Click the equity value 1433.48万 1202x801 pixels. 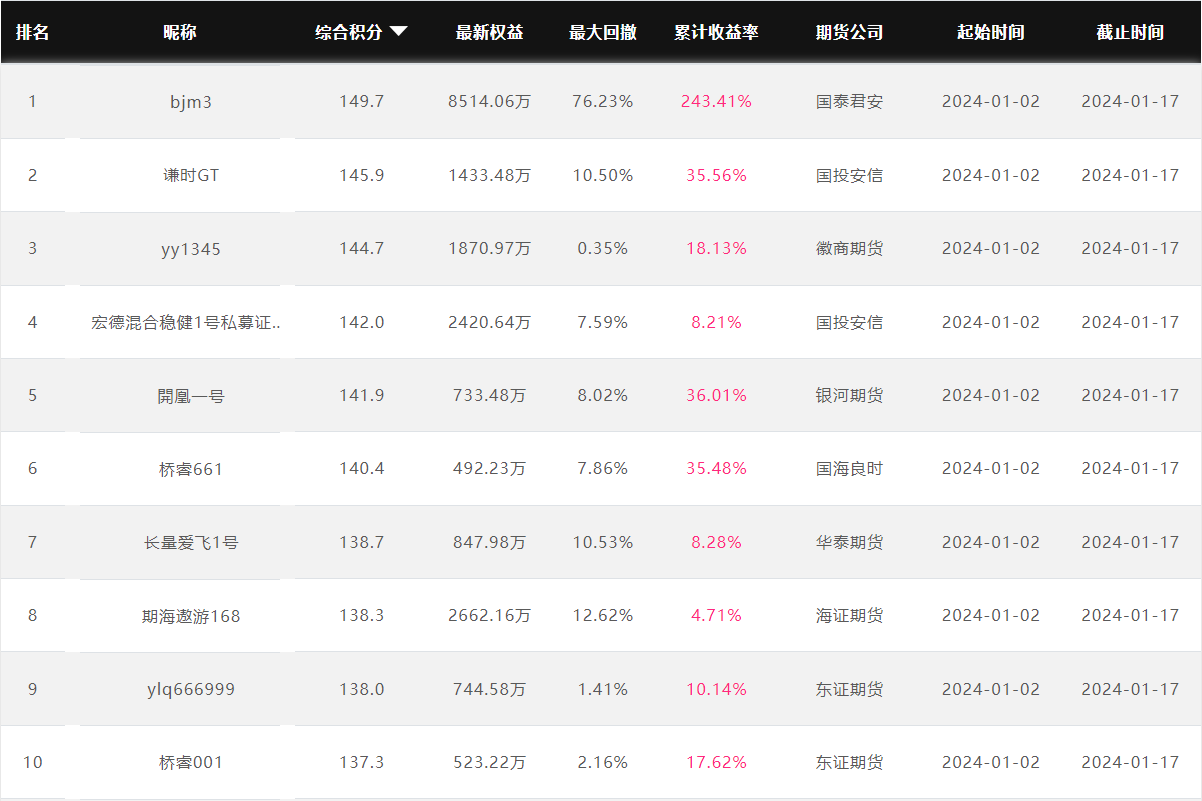tap(490, 175)
